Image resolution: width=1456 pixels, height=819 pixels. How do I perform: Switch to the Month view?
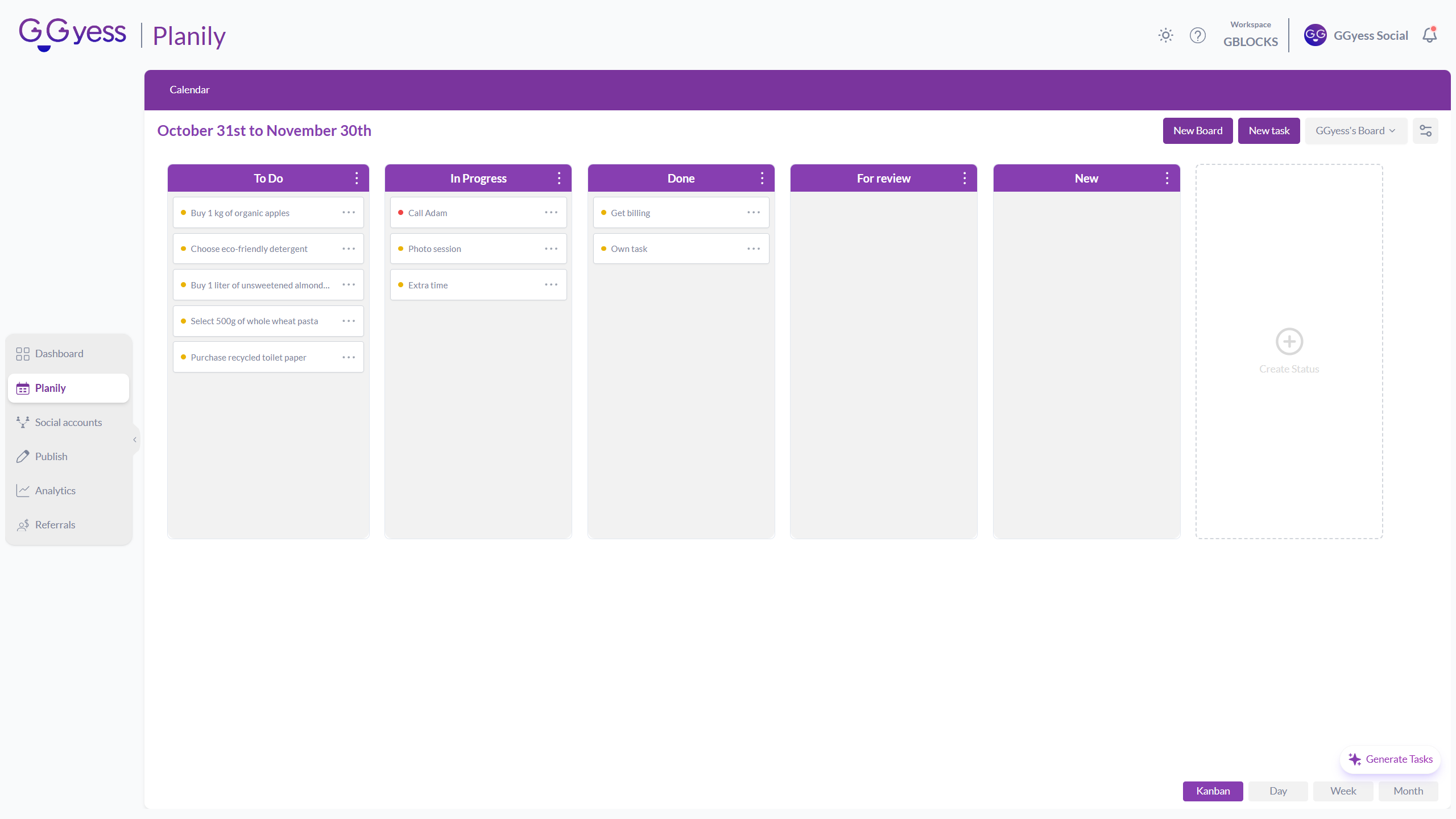coord(1408,791)
